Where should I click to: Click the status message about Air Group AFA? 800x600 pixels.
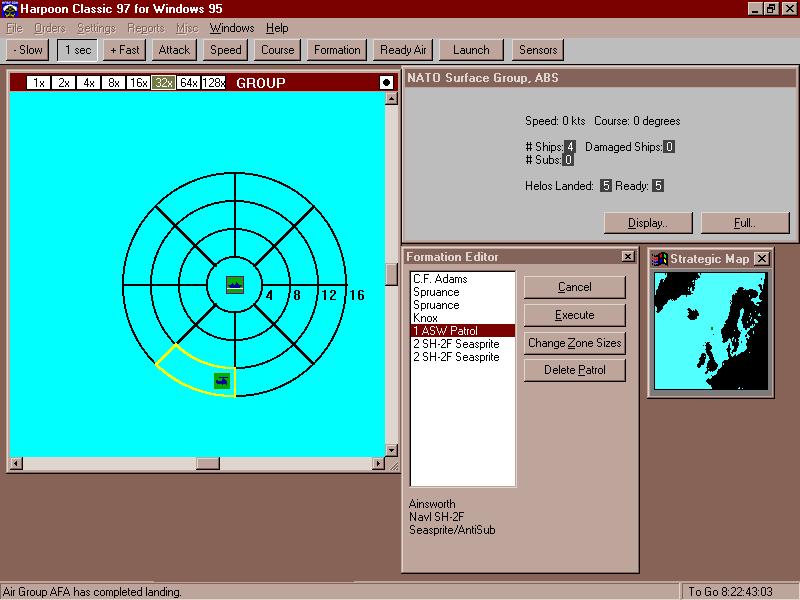92,592
